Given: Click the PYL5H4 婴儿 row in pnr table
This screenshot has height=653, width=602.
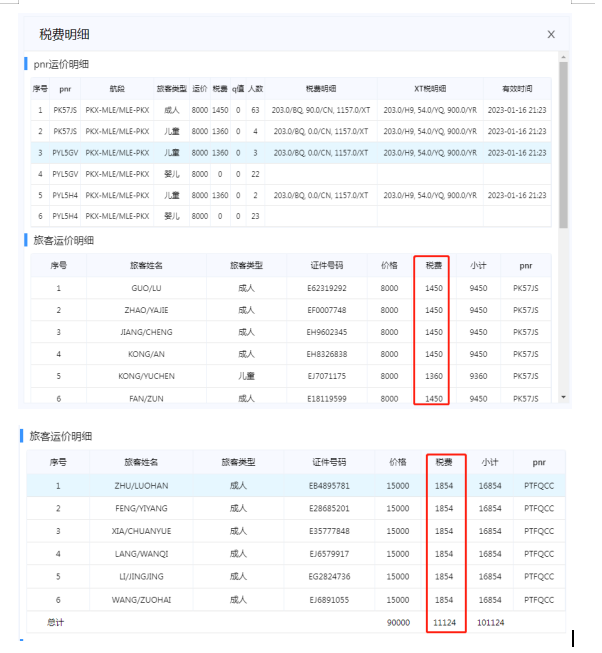Looking at the screenshot, I should pos(290,215).
